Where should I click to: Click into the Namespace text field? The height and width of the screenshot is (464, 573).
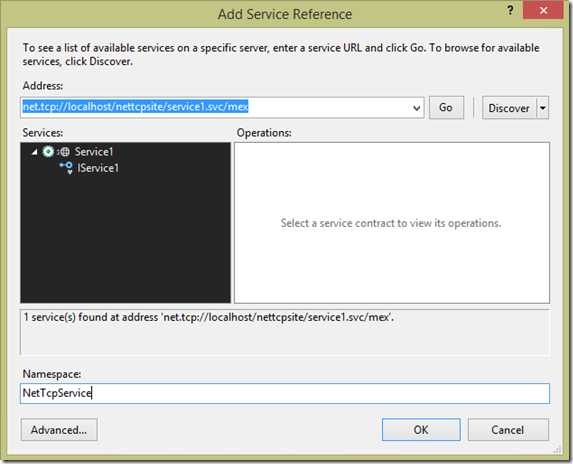click(285, 393)
